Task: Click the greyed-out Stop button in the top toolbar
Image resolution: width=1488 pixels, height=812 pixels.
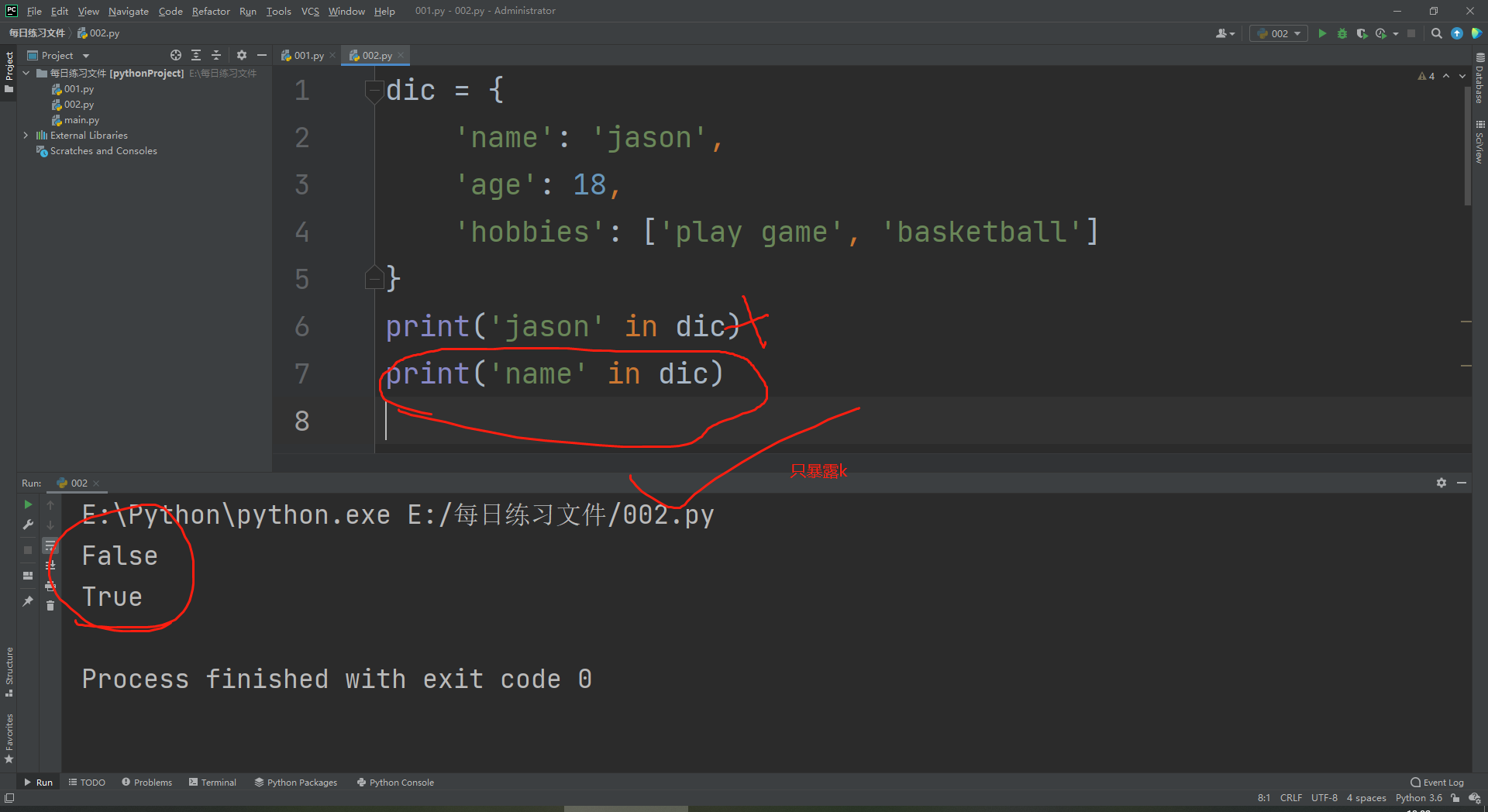Action: 1411,33
